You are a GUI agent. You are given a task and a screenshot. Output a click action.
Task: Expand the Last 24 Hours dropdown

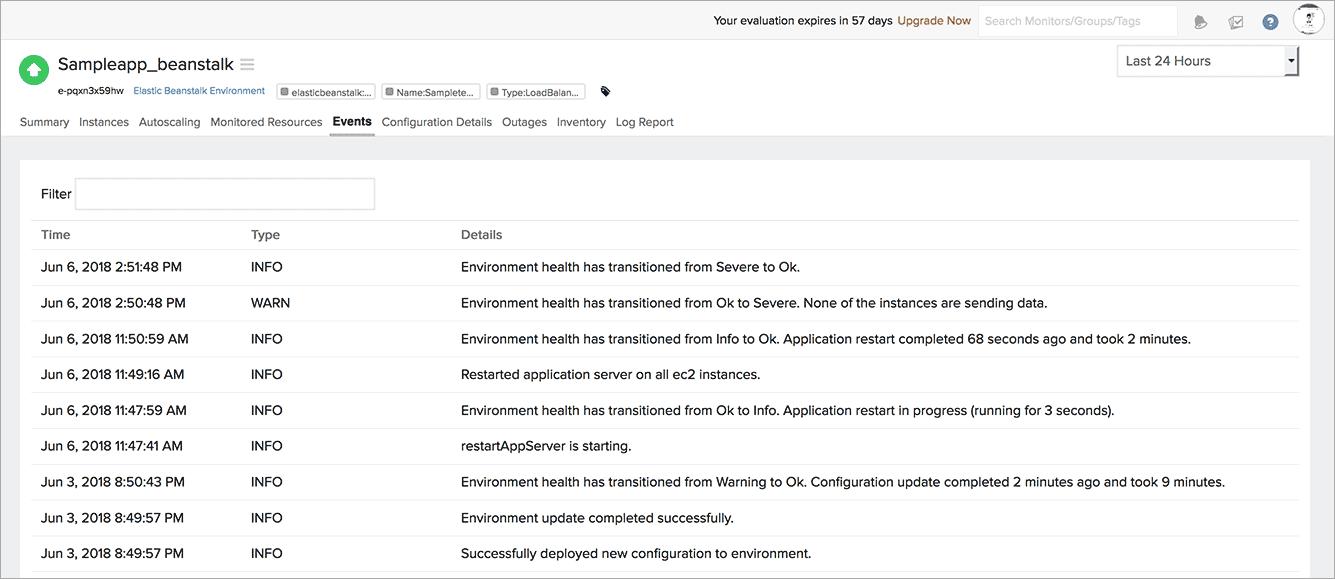(x=1207, y=61)
